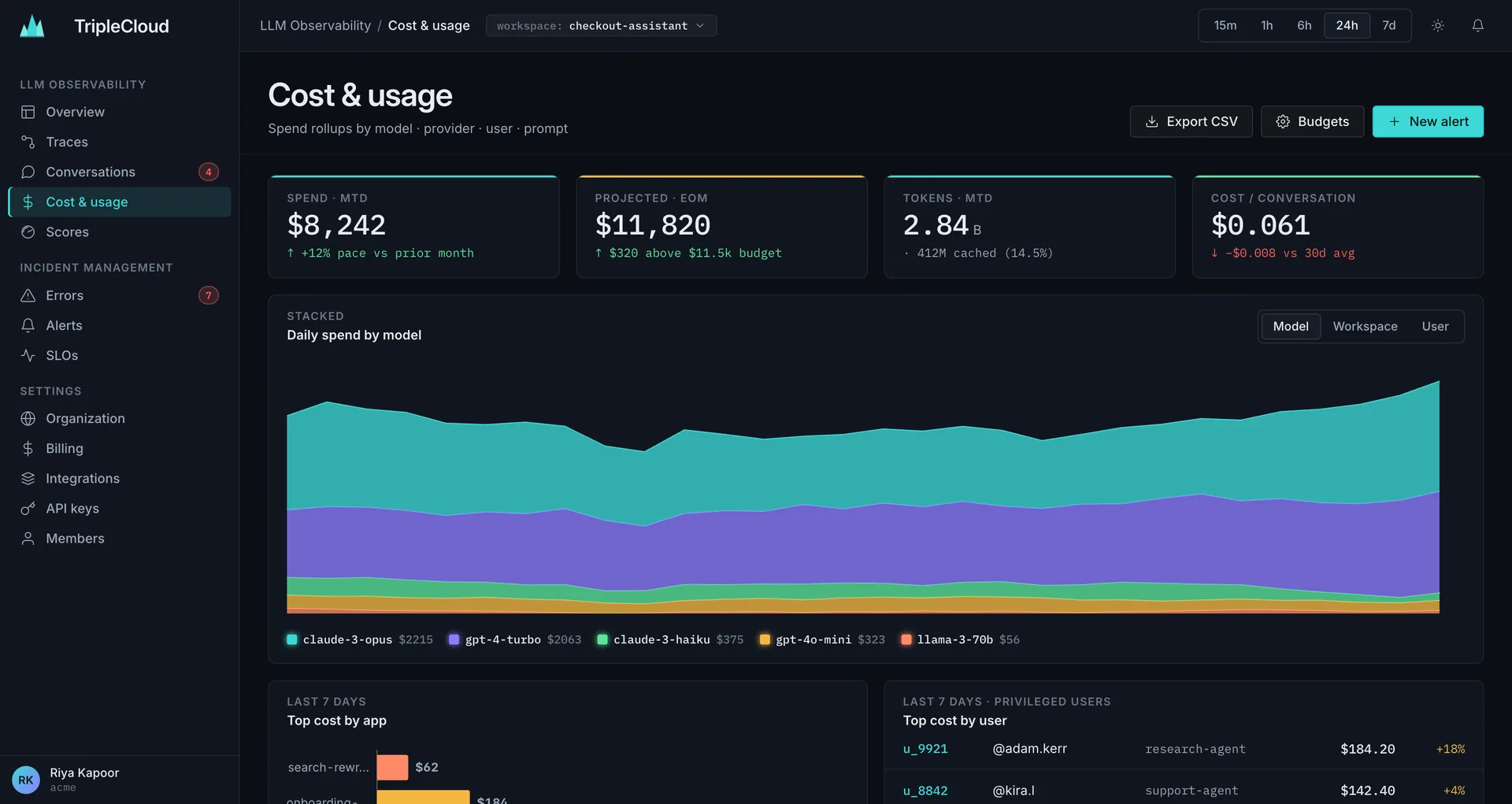Image resolution: width=1512 pixels, height=804 pixels.
Task: Switch chart grouping to Workspace
Action: 1365,326
